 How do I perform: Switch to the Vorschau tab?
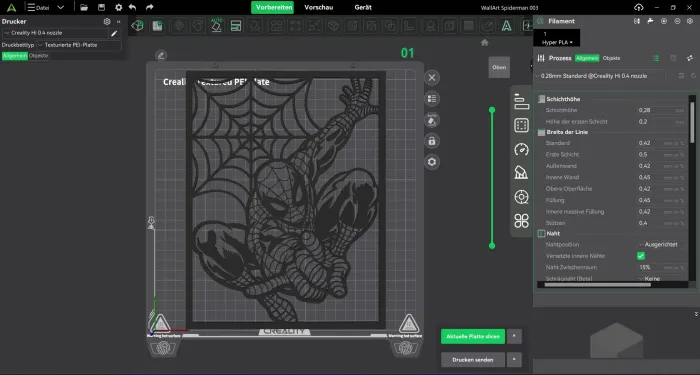coord(319,7)
